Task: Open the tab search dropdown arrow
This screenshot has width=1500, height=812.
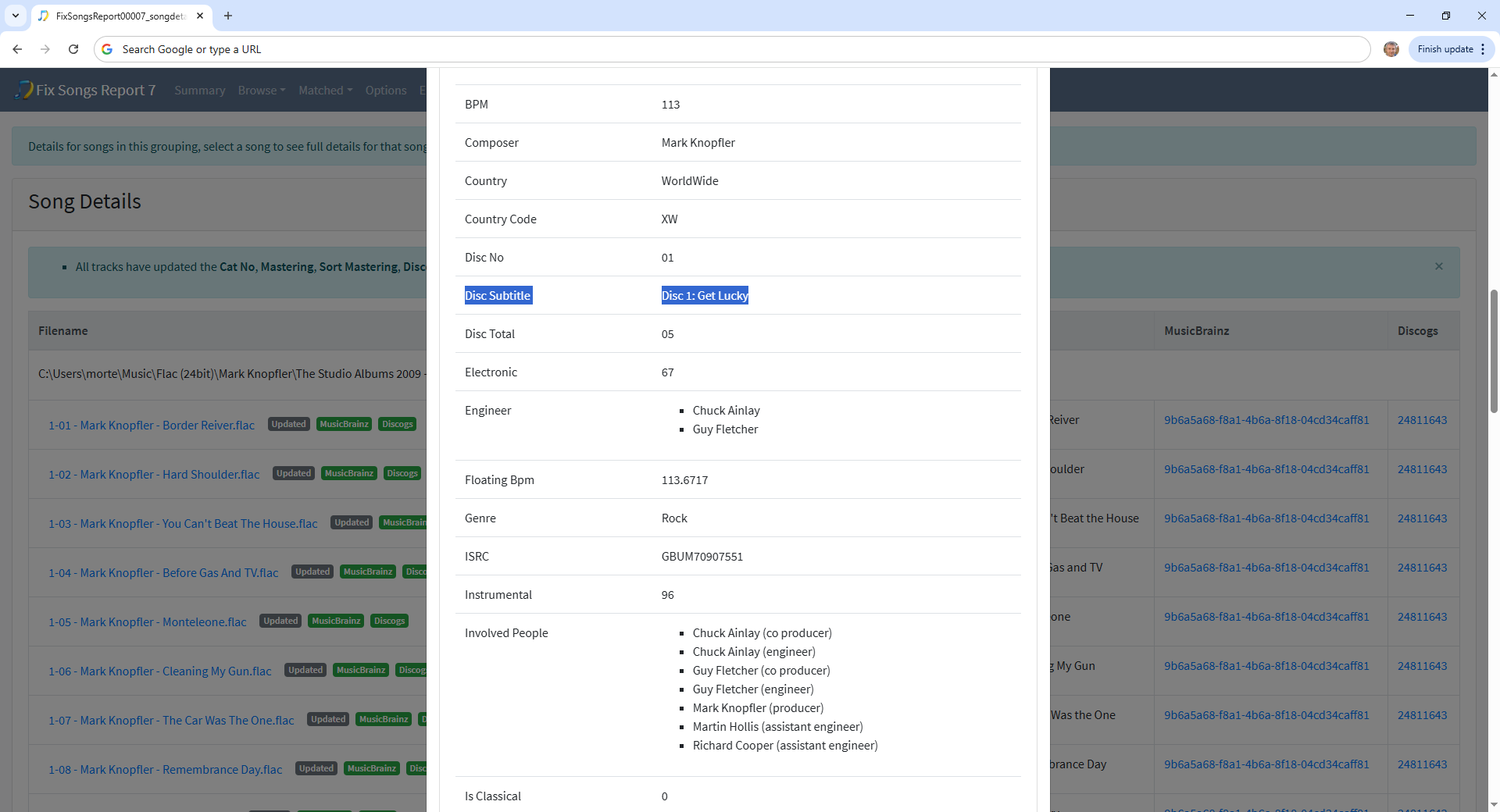Action: pyautogui.click(x=15, y=16)
